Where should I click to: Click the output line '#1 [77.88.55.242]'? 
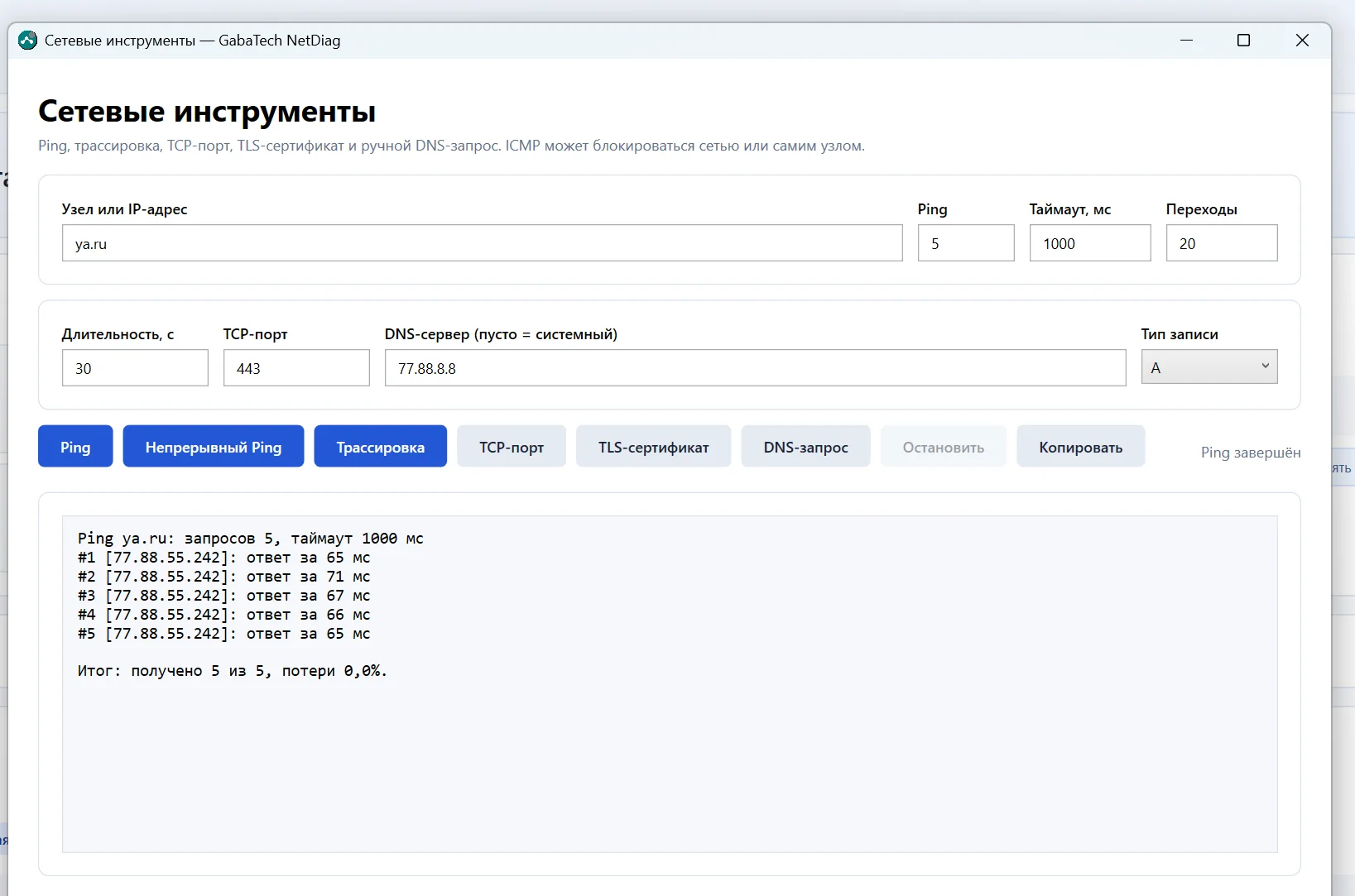pos(224,558)
